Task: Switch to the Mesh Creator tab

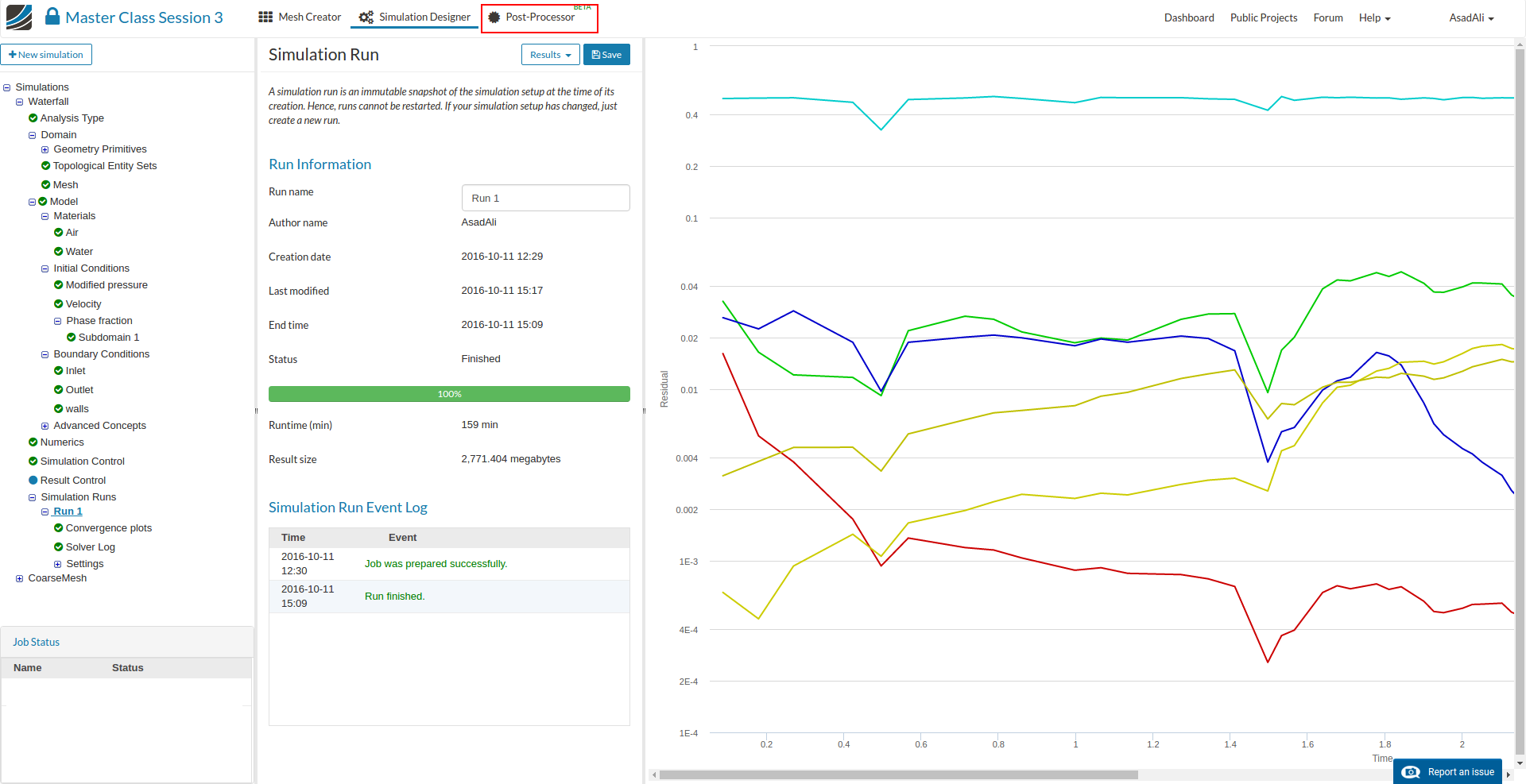Action: click(x=300, y=17)
